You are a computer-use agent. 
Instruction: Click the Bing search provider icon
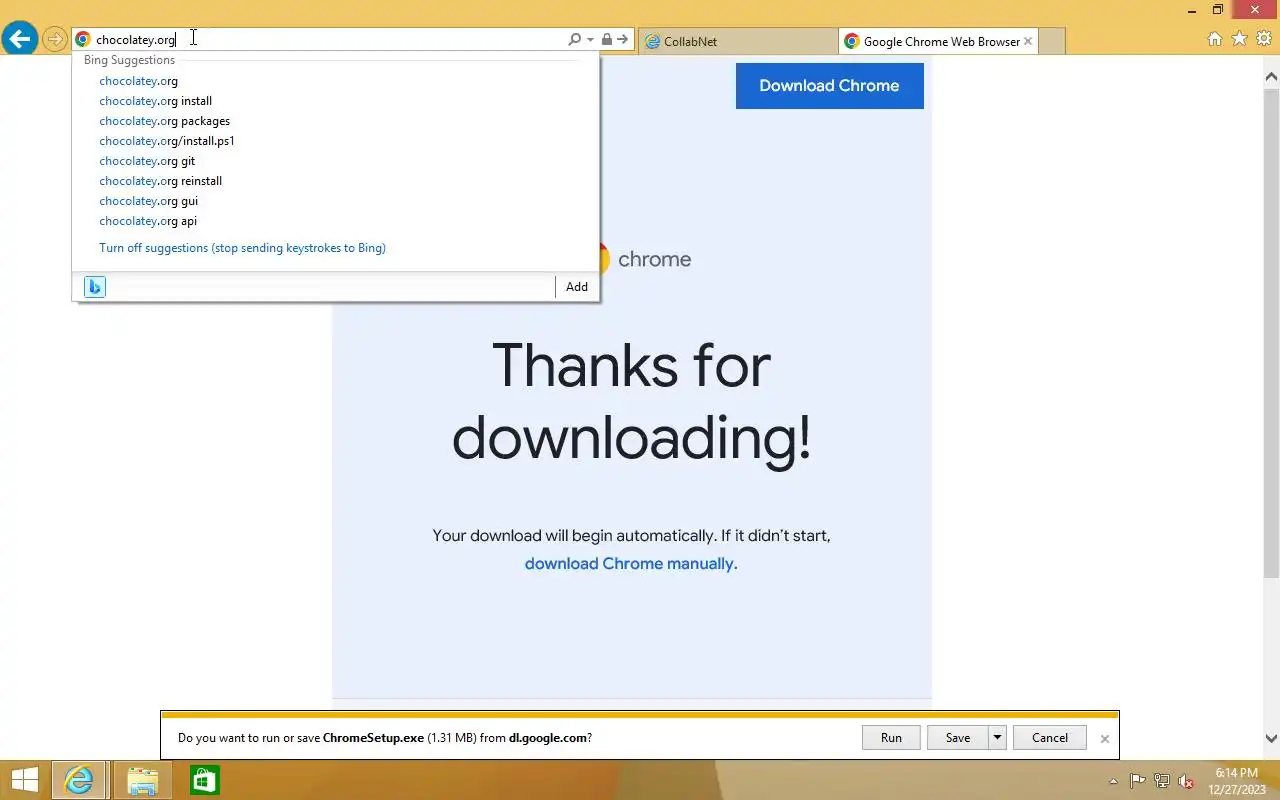pos(94,287)
